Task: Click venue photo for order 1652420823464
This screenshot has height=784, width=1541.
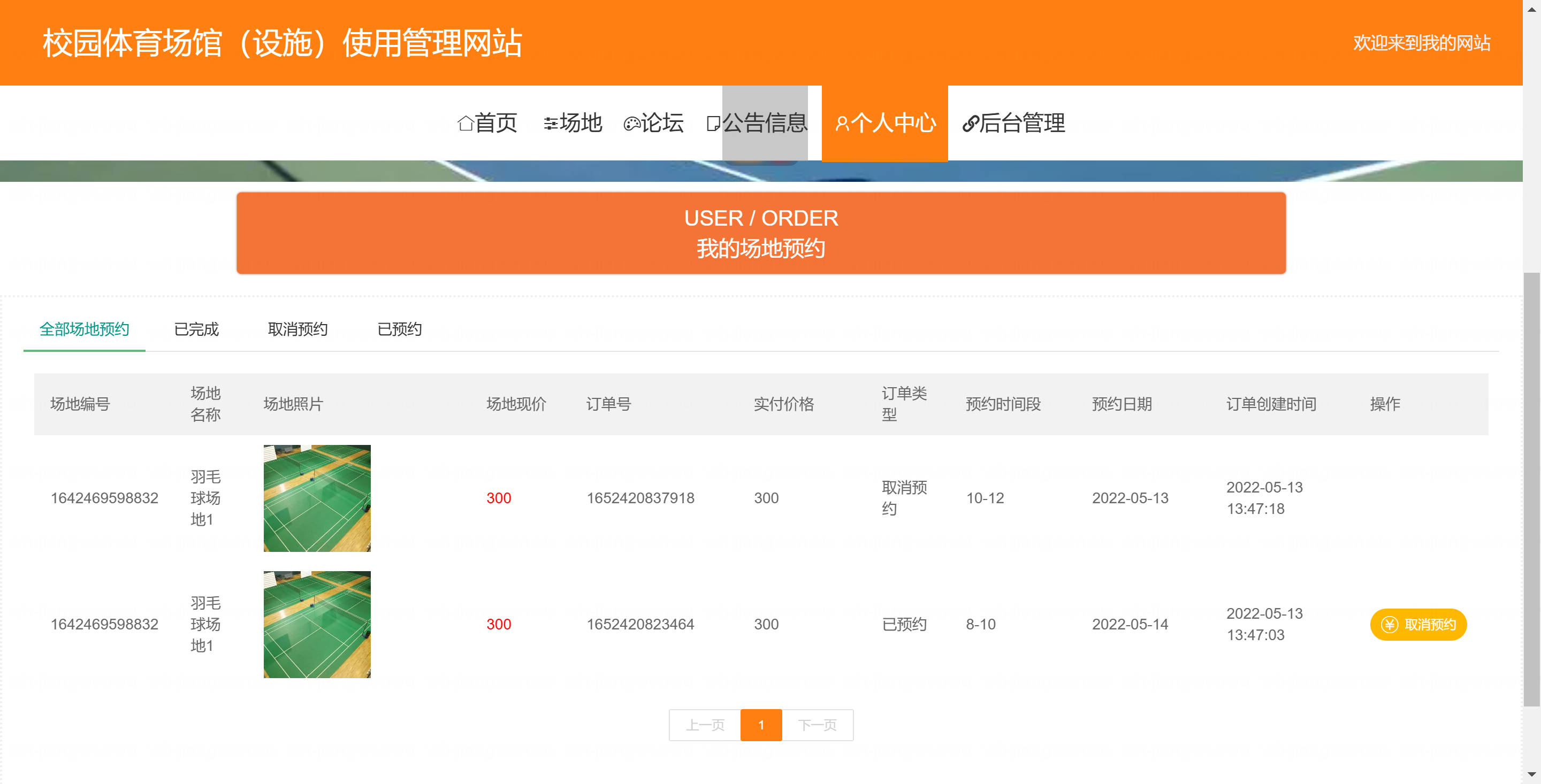Action: (317, 624)
